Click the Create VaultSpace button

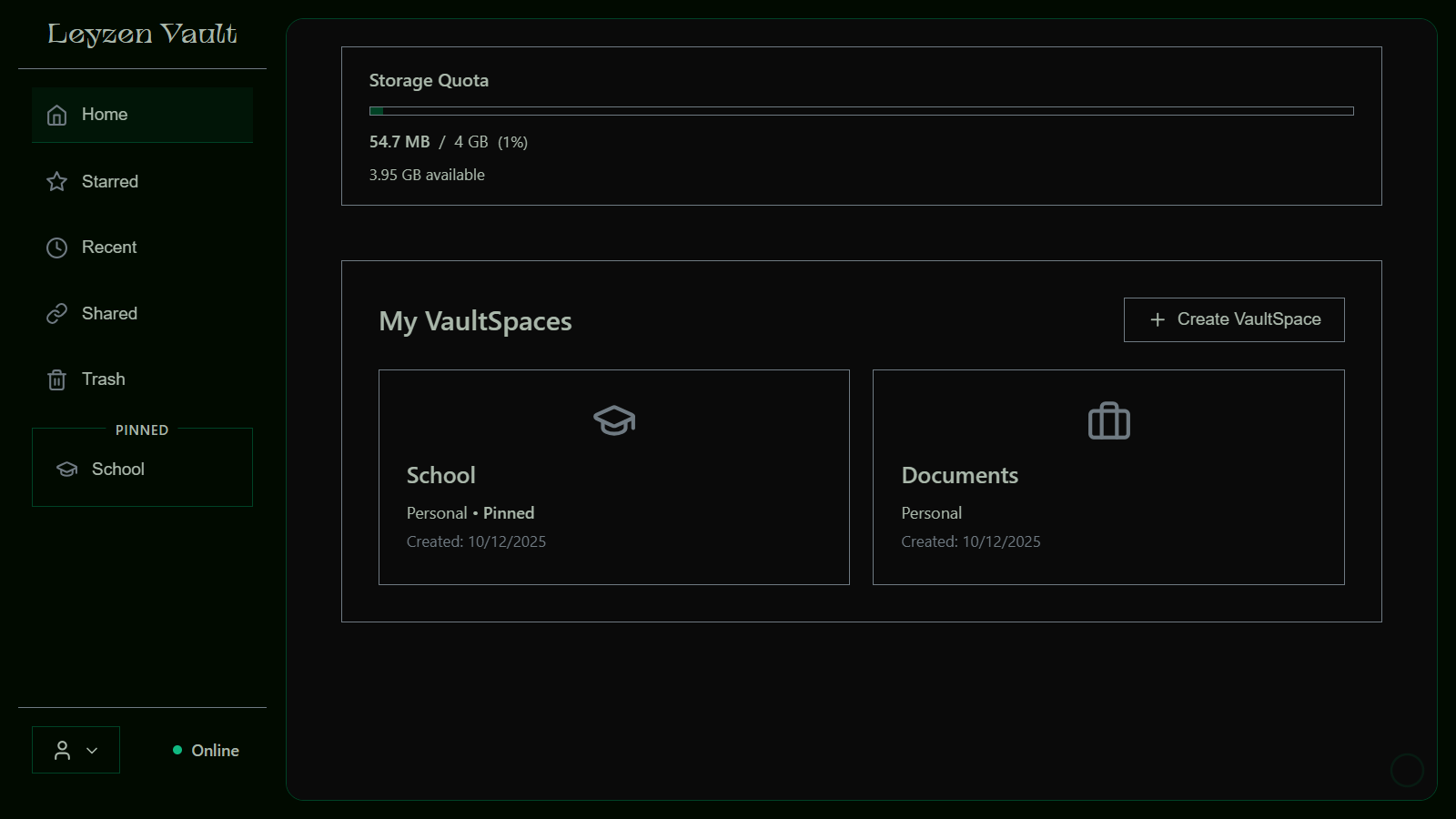click(x=1234, y=319)
